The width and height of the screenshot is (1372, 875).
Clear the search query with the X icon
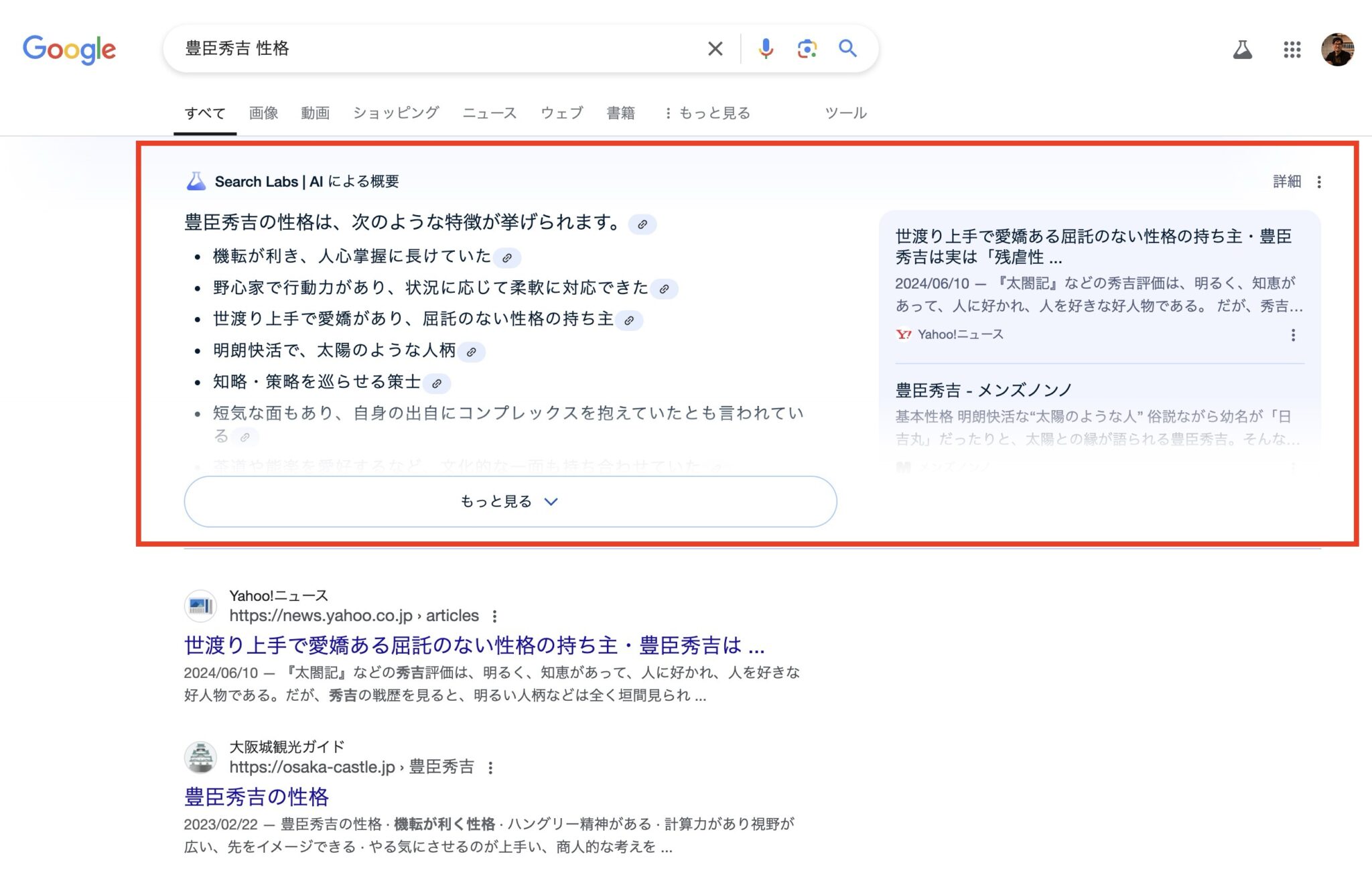pos(714,48)
